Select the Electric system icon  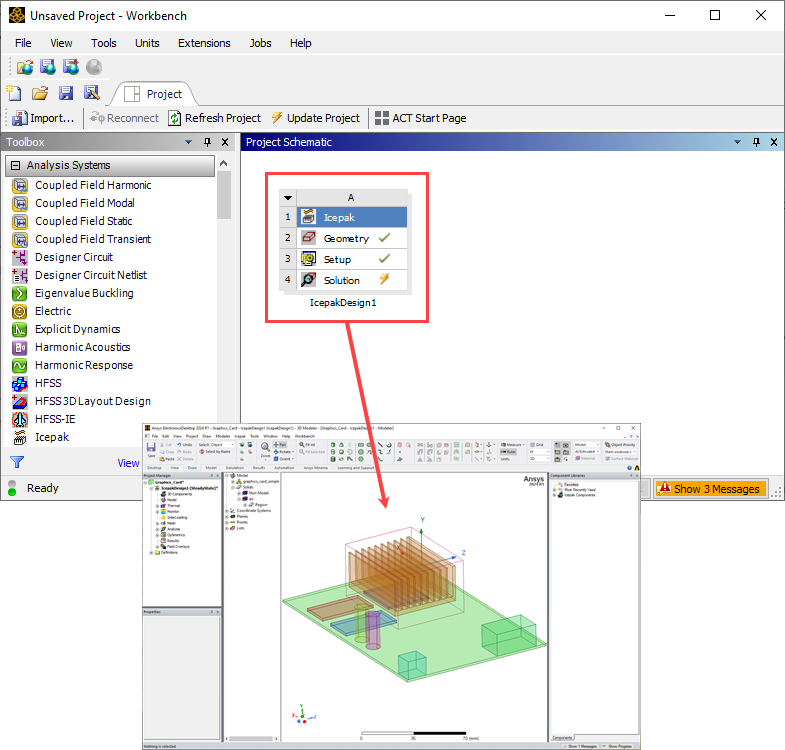(20, 311)
